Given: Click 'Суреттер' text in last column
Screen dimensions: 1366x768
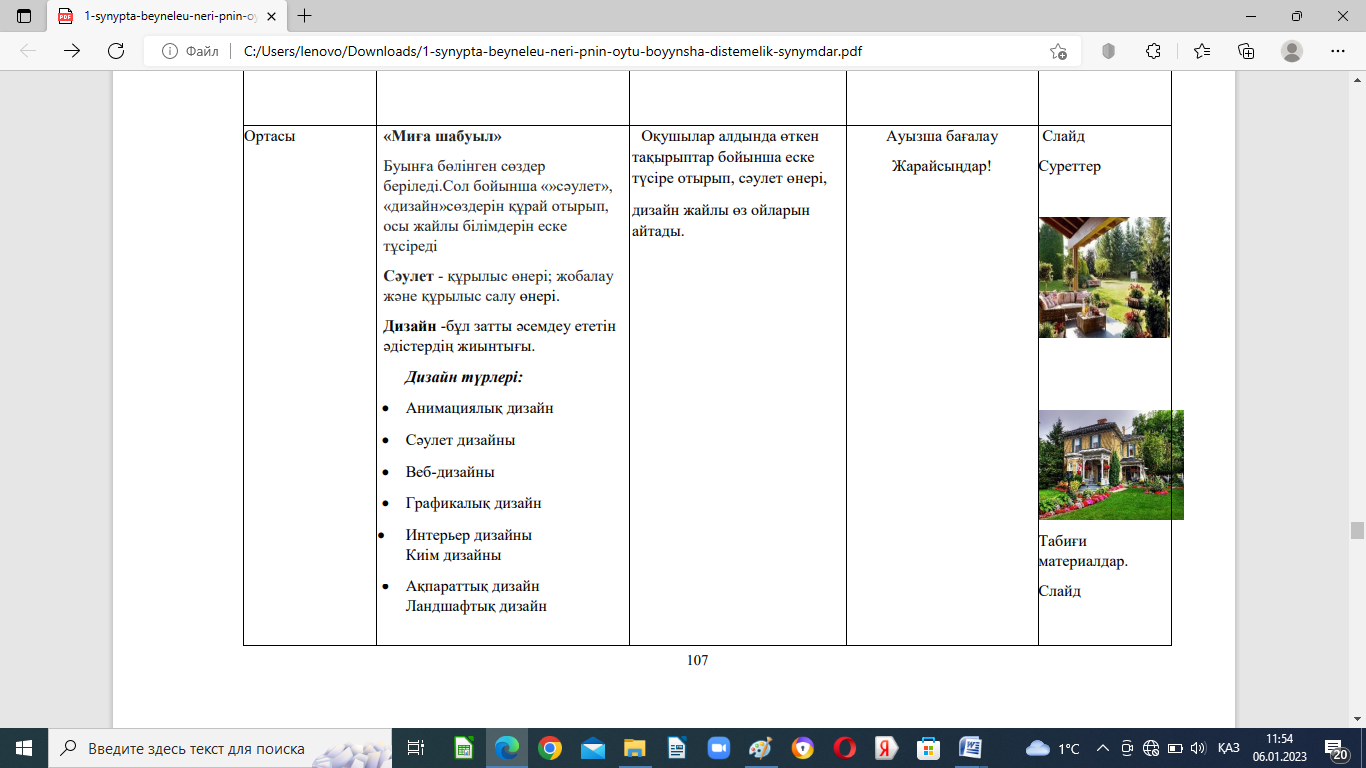Looking at the screenshot, I should [1070, 166].
